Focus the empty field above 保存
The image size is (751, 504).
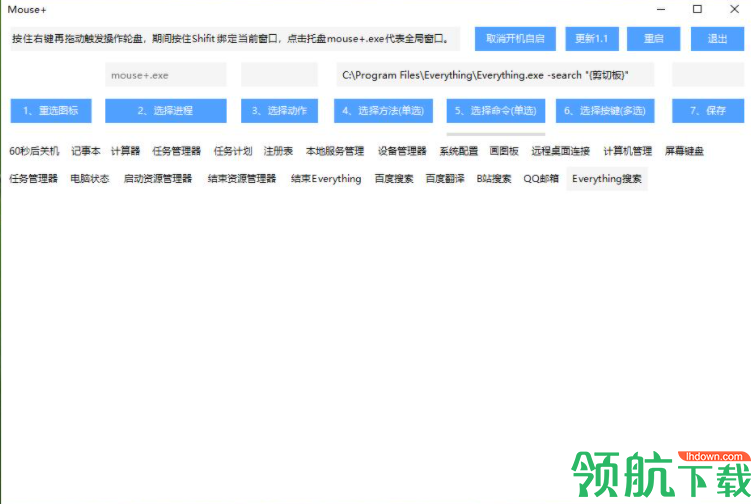pos(708,75)
